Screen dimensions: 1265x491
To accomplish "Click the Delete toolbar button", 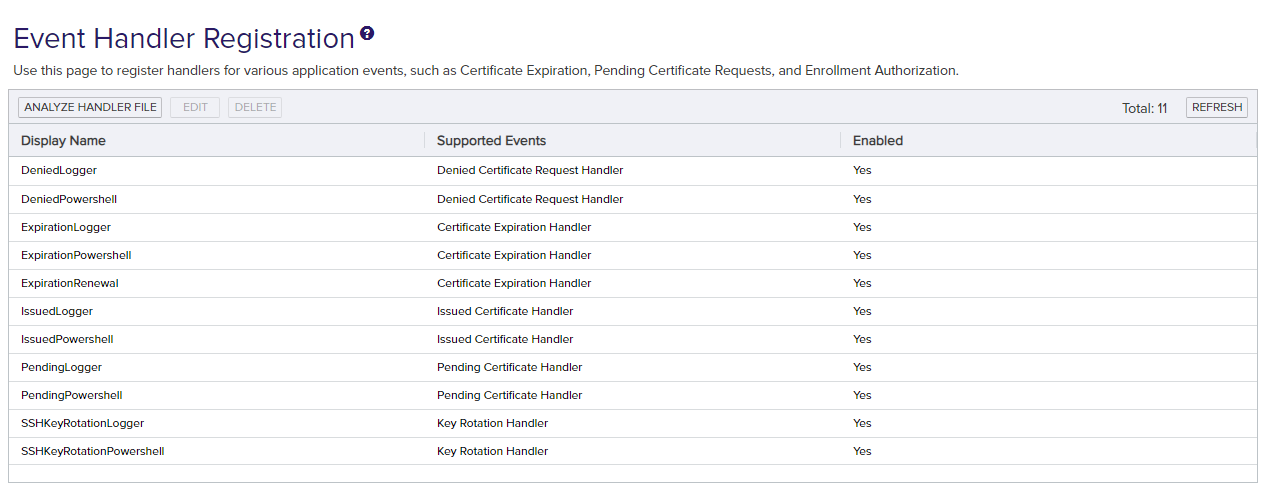I will coord(255,107).
